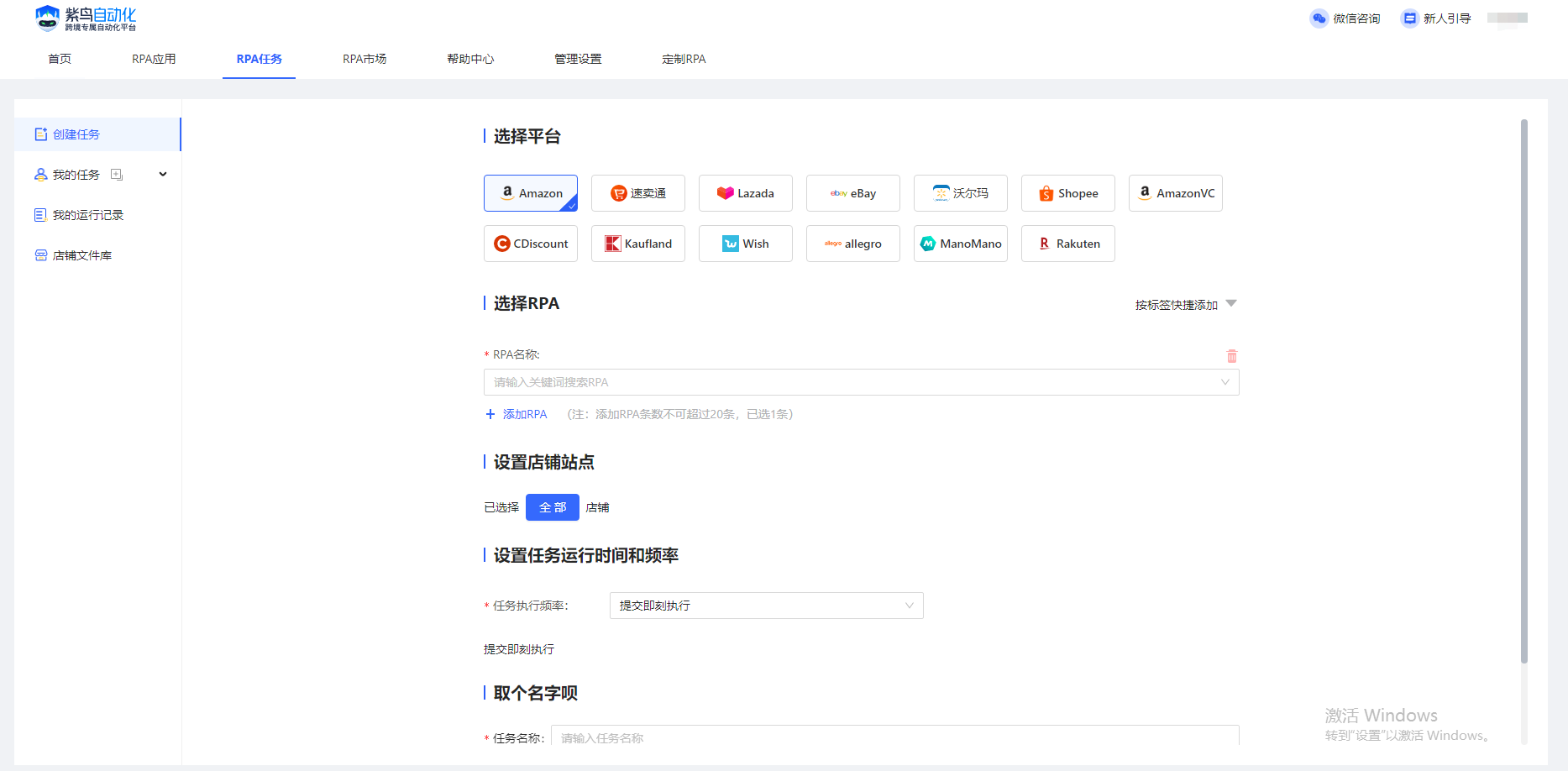Screen dimensions: 1568x771
Task: Open the 任务执行频率 dropdown
Action: tap(767, 606)
